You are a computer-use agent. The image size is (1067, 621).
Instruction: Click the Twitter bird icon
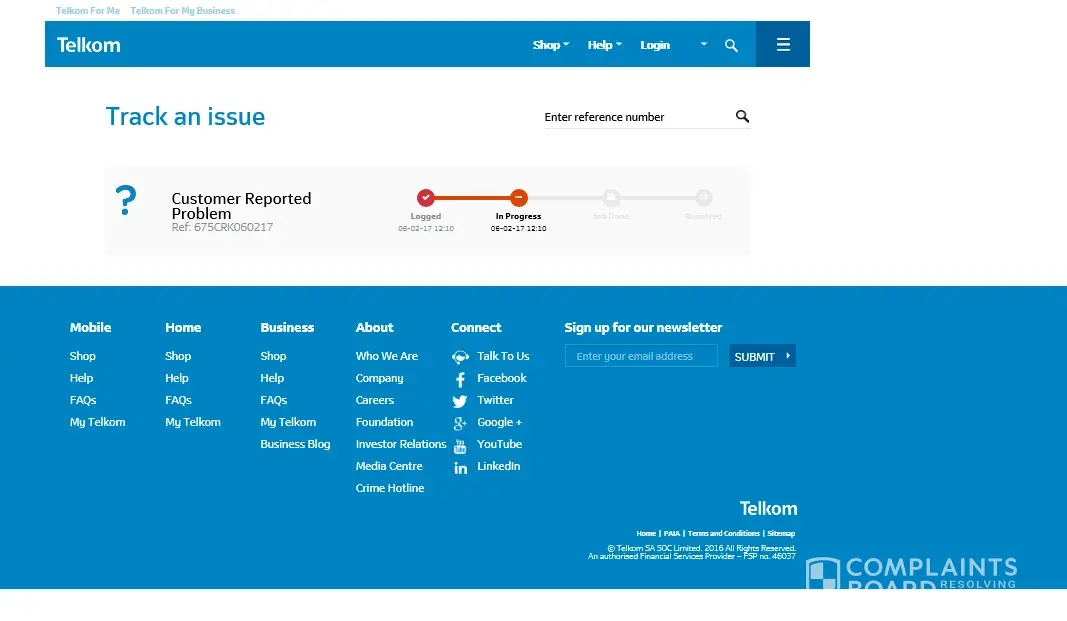(460, 401)
